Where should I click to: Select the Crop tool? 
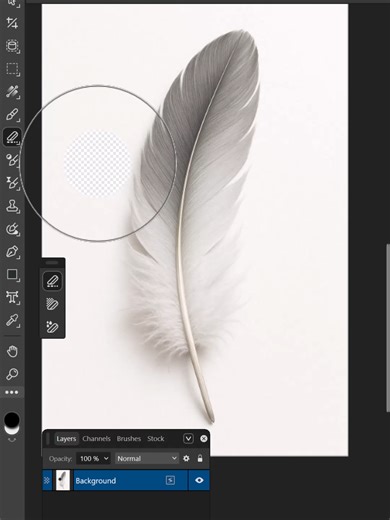(x=12, y=23)
